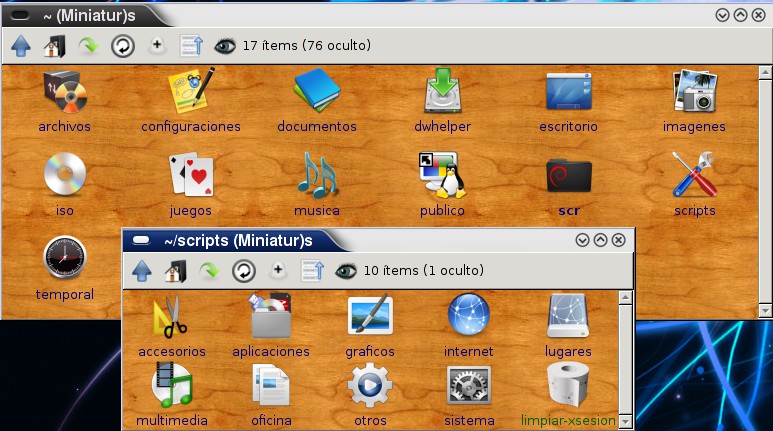Open the otros gear play icon
This screenshot has width=773, height=431.
(x=370, y=385)
